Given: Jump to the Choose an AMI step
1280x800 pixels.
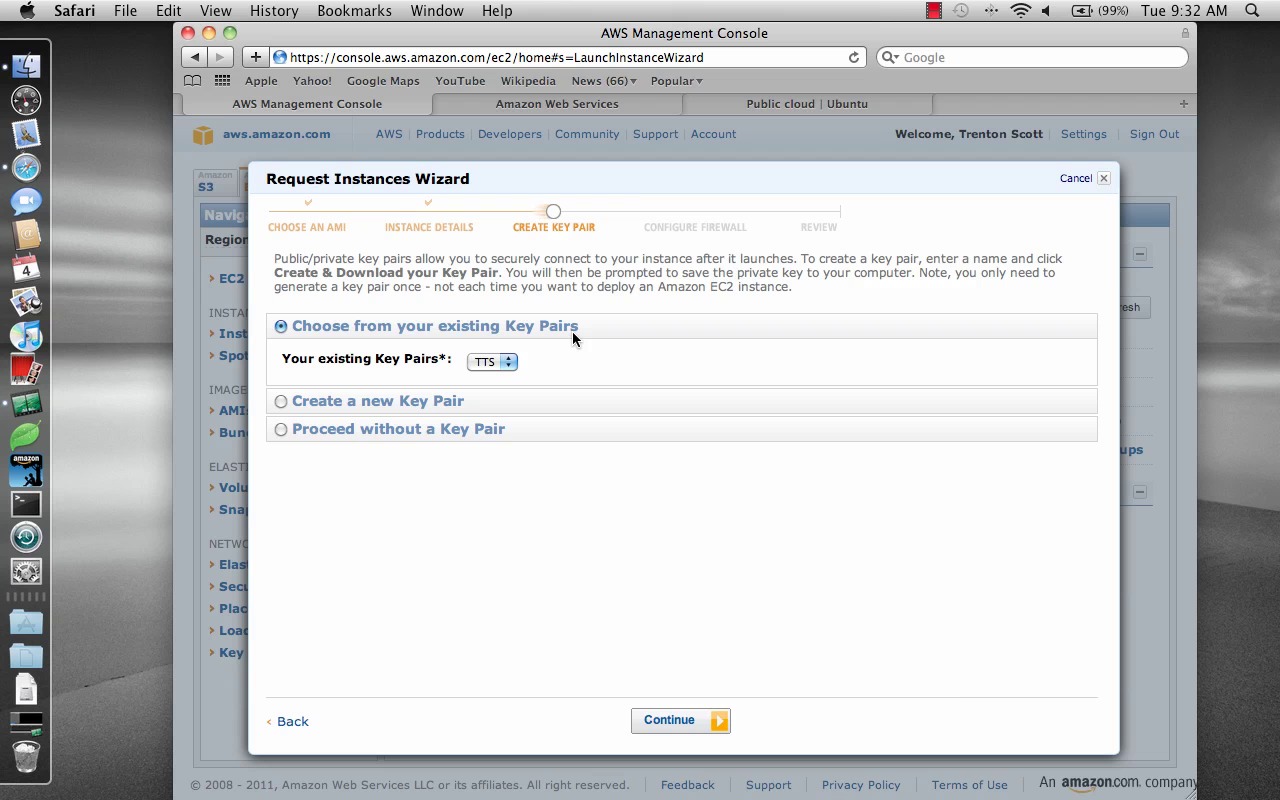Looking at the screenshot, I should 307,227.
